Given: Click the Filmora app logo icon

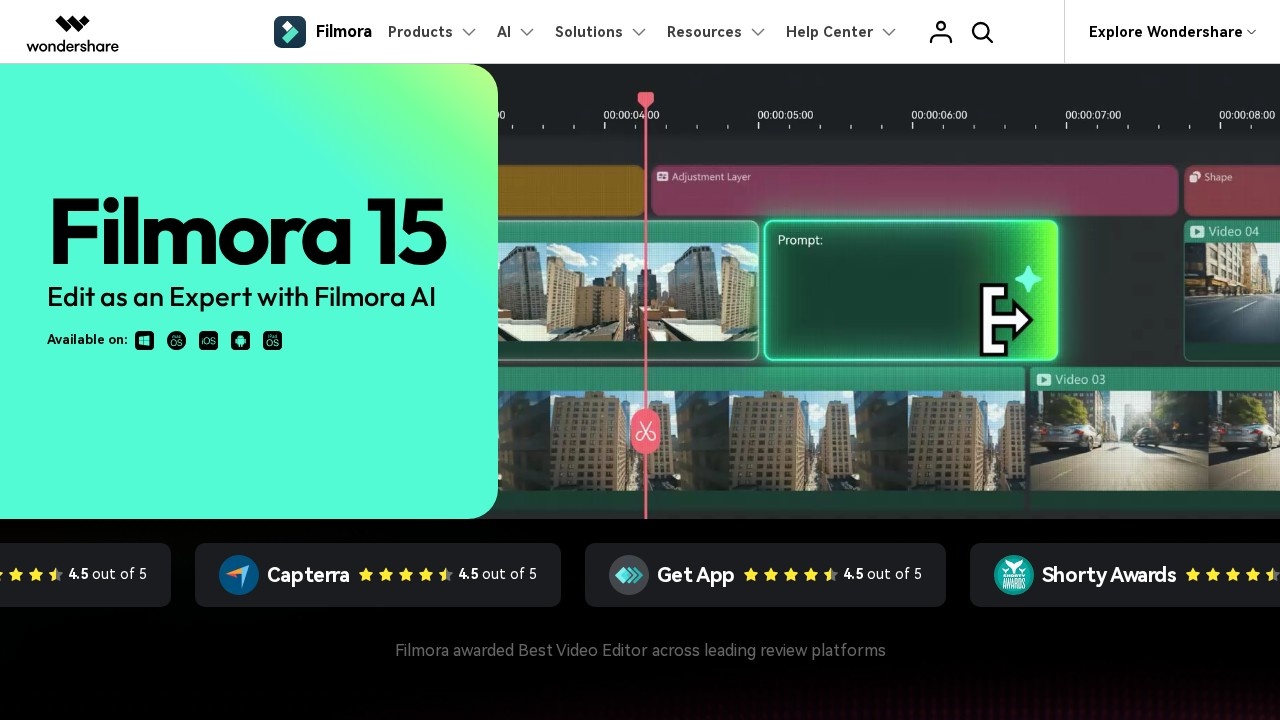Looking at the screenshot, I should 290,32.
